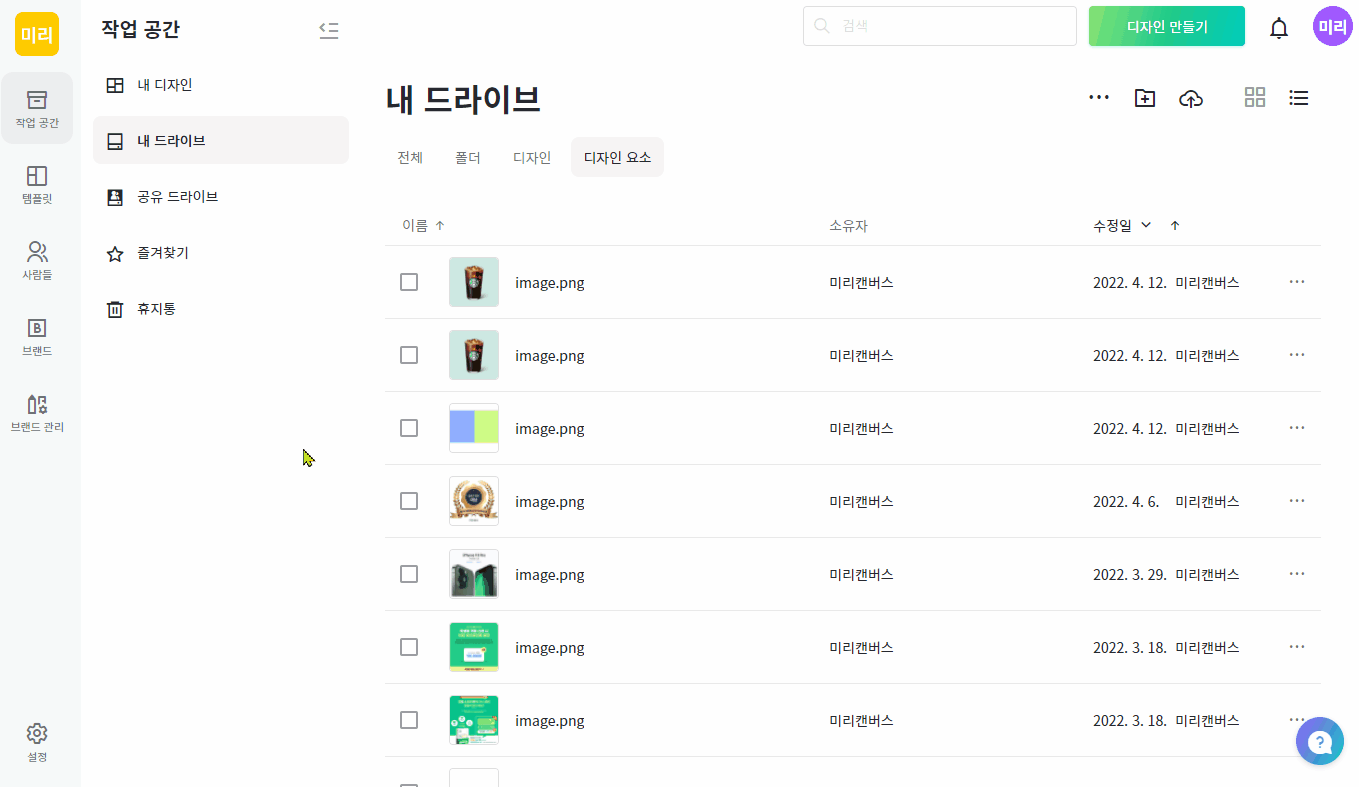Check the blue-green image.png row checkbox
This screenshot has width=1359, height=787.
[x=409, y=428]
